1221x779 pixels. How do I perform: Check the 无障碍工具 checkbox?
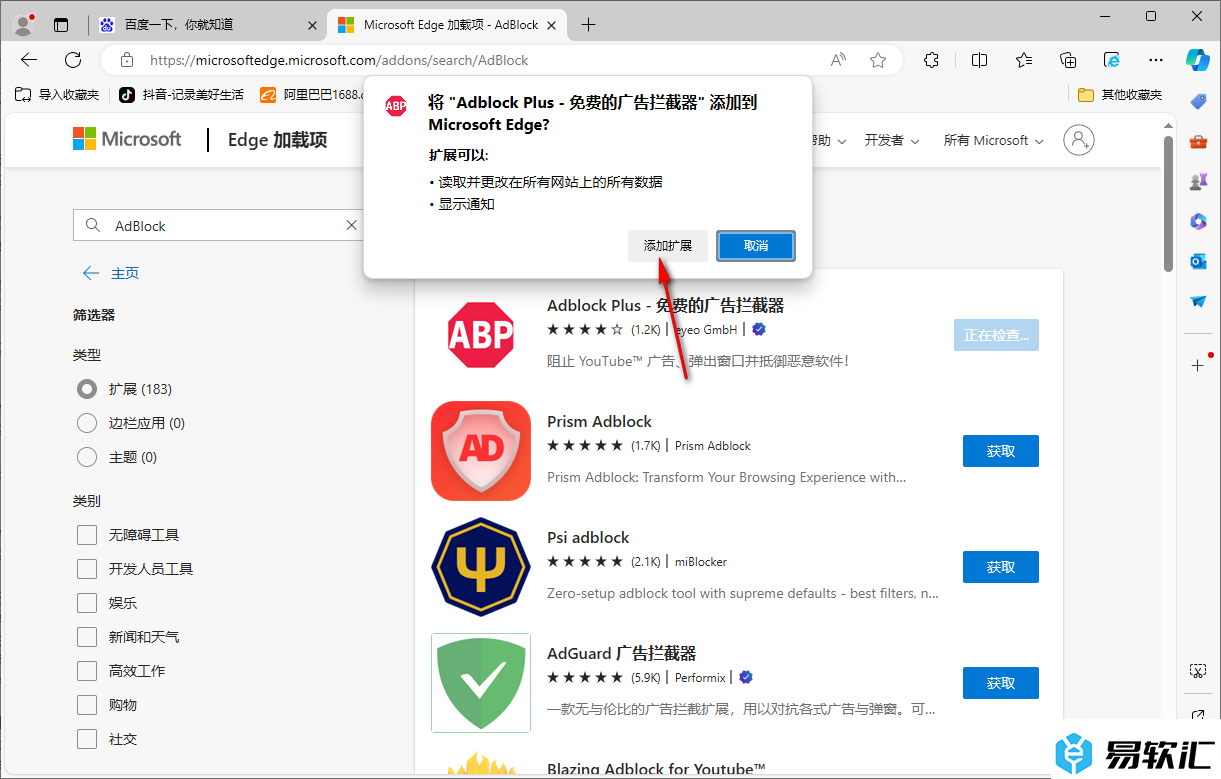[87, 535]
